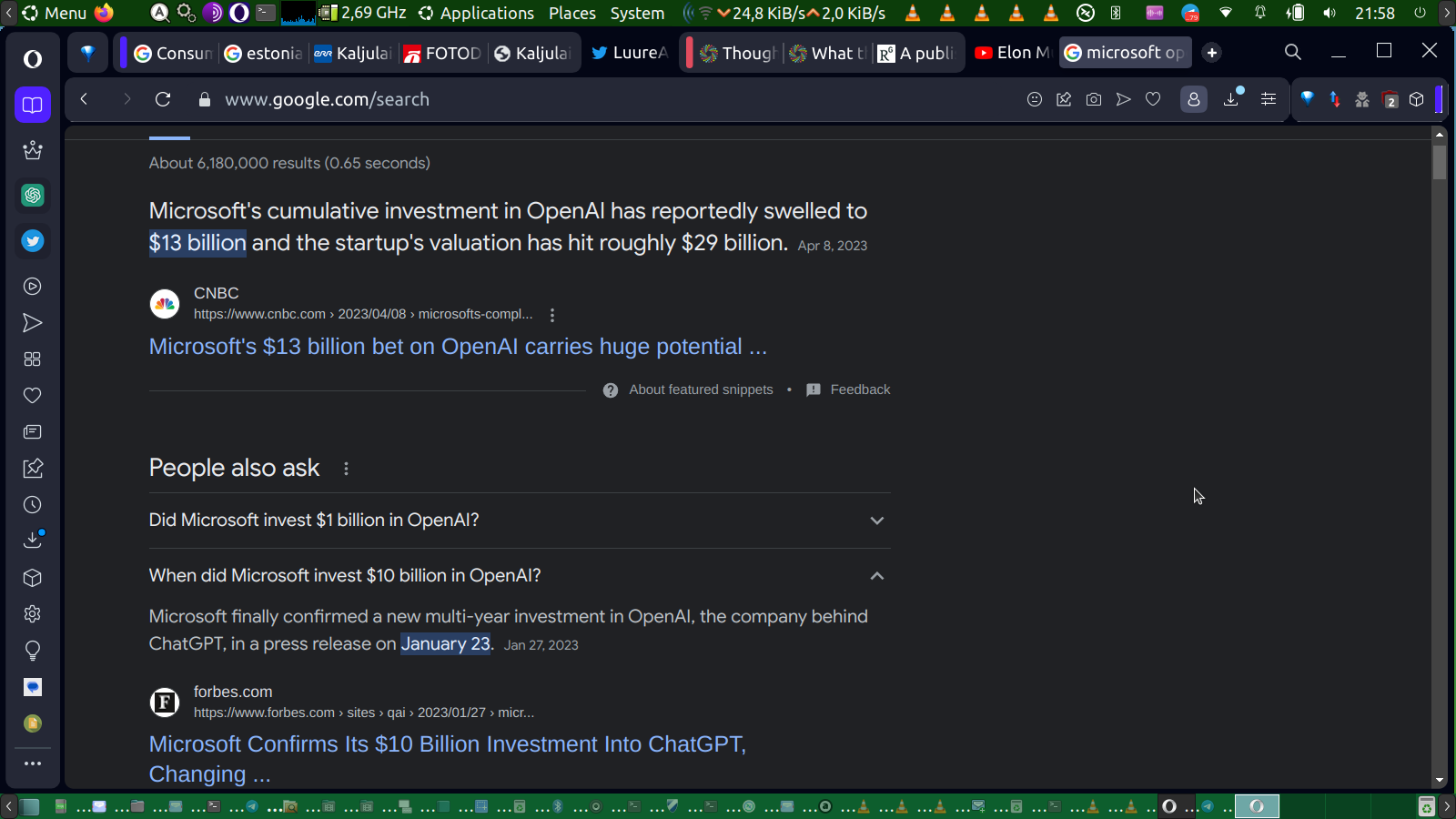Screen dimensions: 1456x819
Task: Open Workspaces icon in Opera sidebar
Action: click(33, 105)
